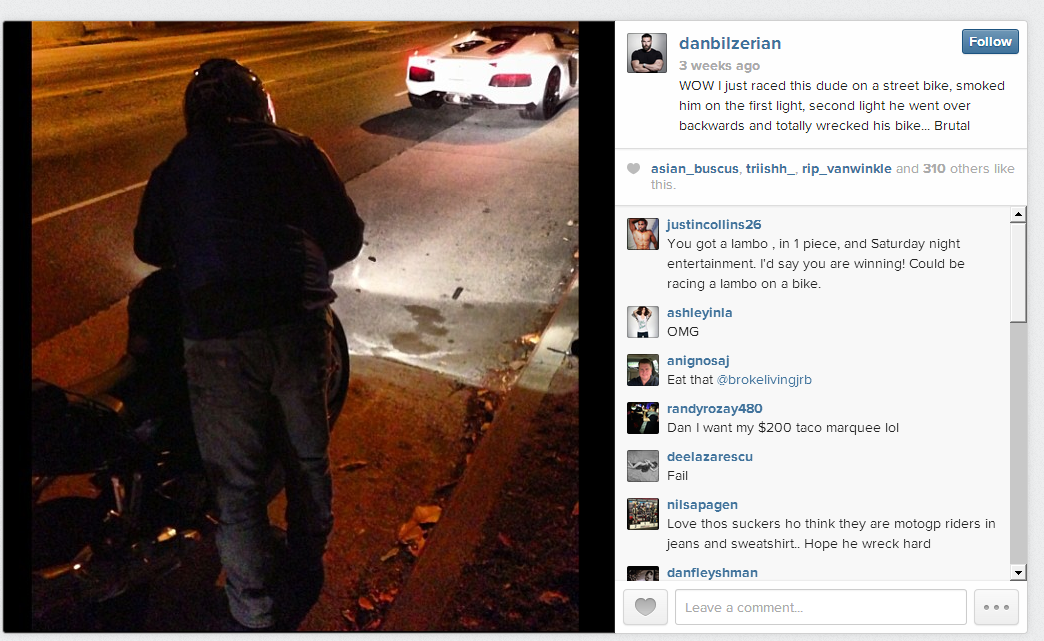Viewport: 1044px width, 641px height.
Task: Click the scrollbar up arrow in comments
Action: click(1017, 214)
